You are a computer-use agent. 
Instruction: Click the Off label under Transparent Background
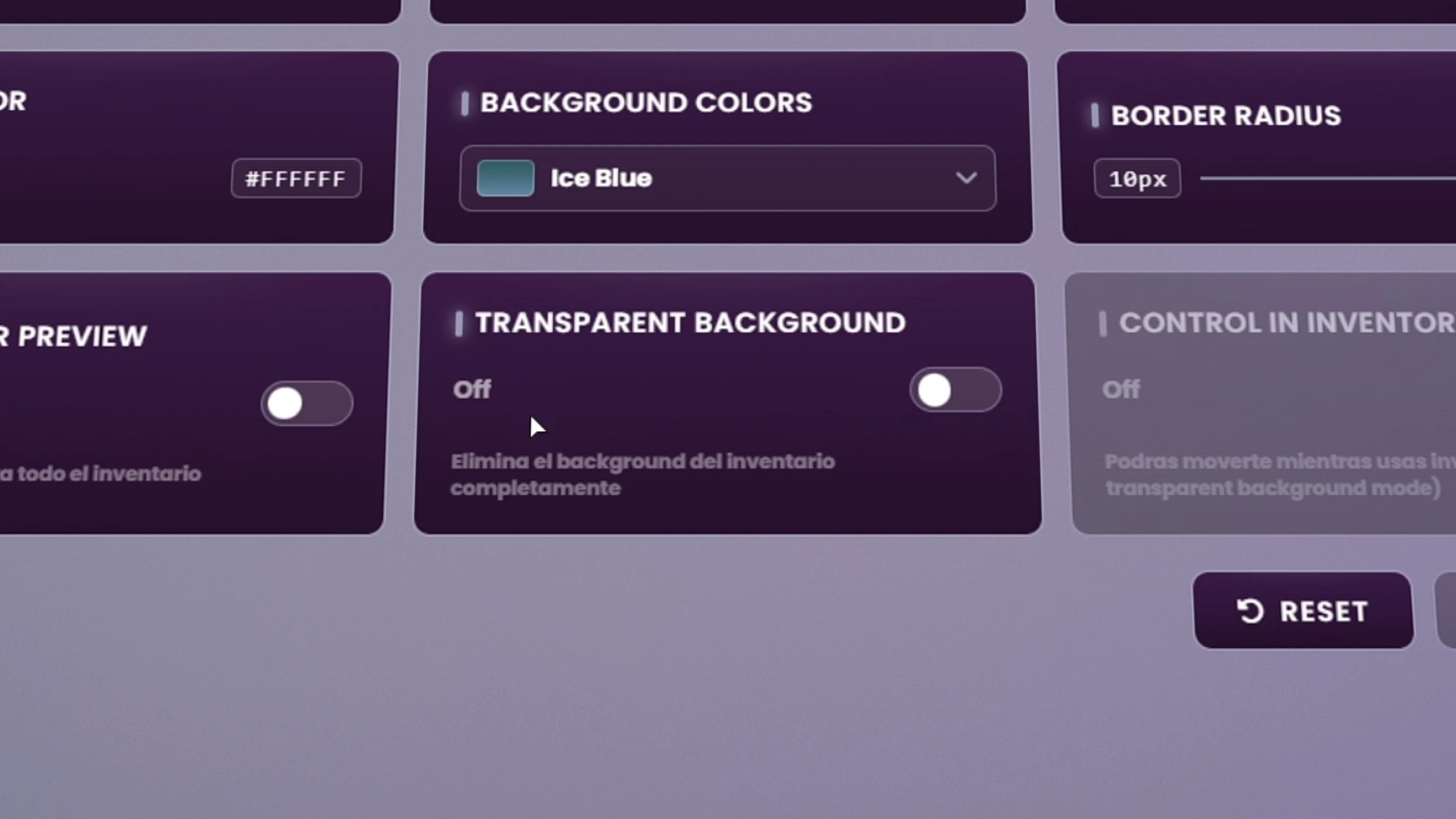[x=472, y=390]
